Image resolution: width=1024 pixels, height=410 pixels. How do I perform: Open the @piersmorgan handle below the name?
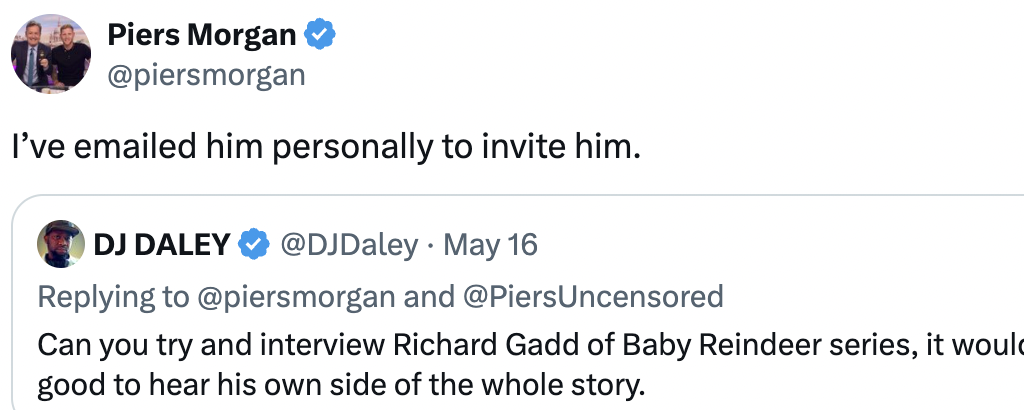click(x=205, y=75)
